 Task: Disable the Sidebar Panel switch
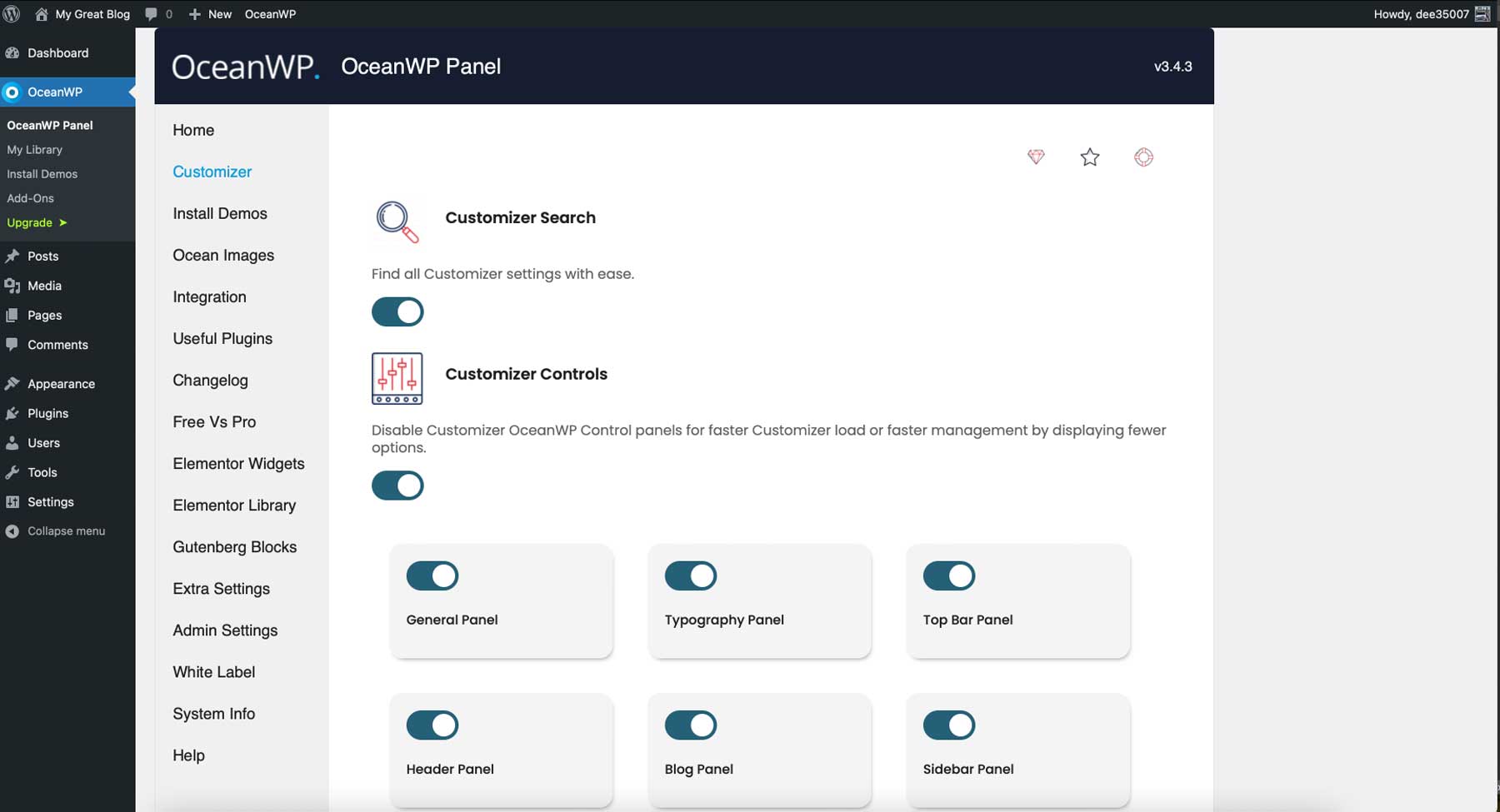949,725
